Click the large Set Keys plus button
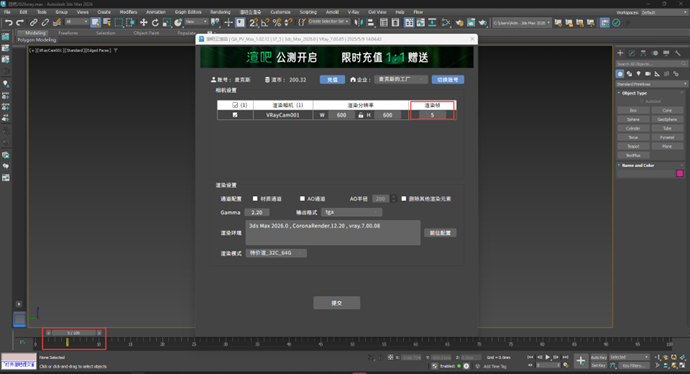 [x=581, y=361]
